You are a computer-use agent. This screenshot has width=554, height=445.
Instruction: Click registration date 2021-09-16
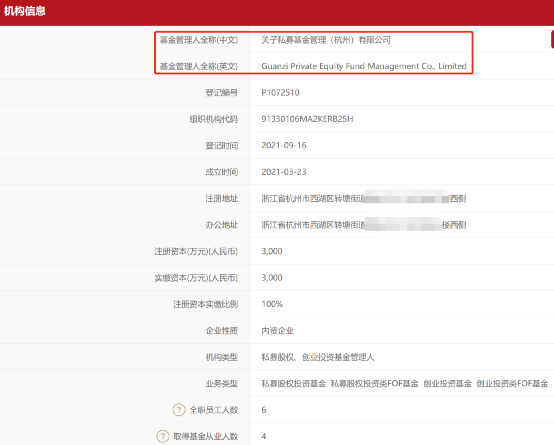(x=284, y=145)
